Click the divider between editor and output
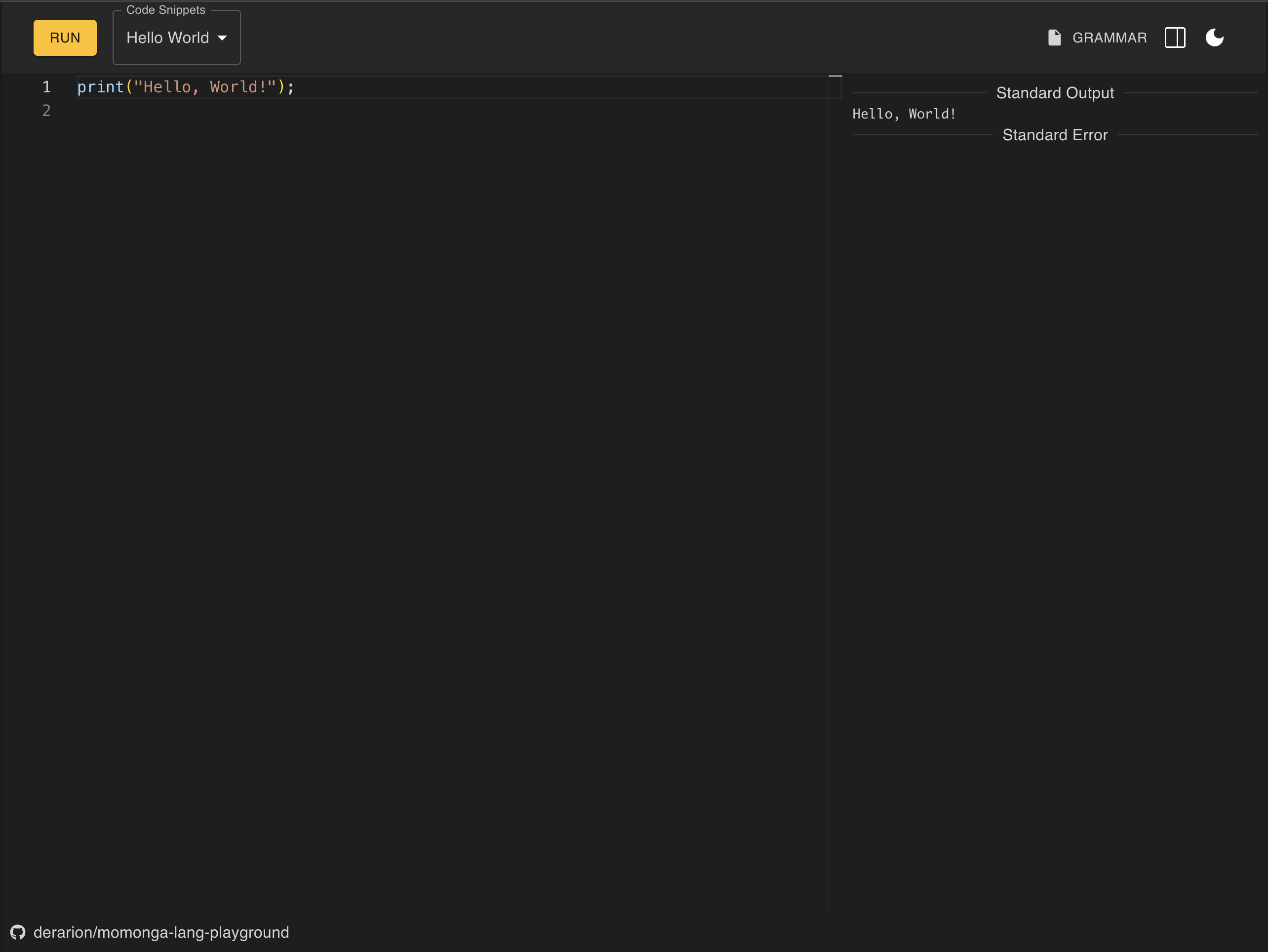 829,459
